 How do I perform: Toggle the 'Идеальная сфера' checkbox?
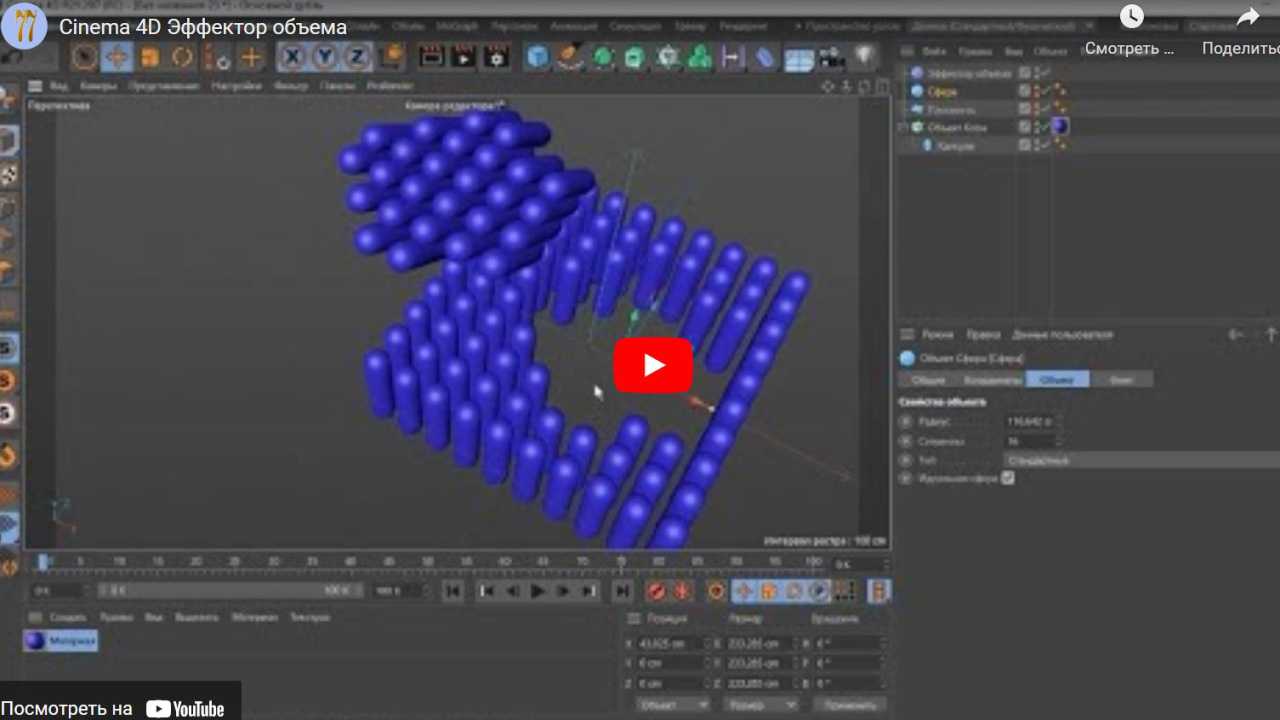click(x=1008, y=478)
